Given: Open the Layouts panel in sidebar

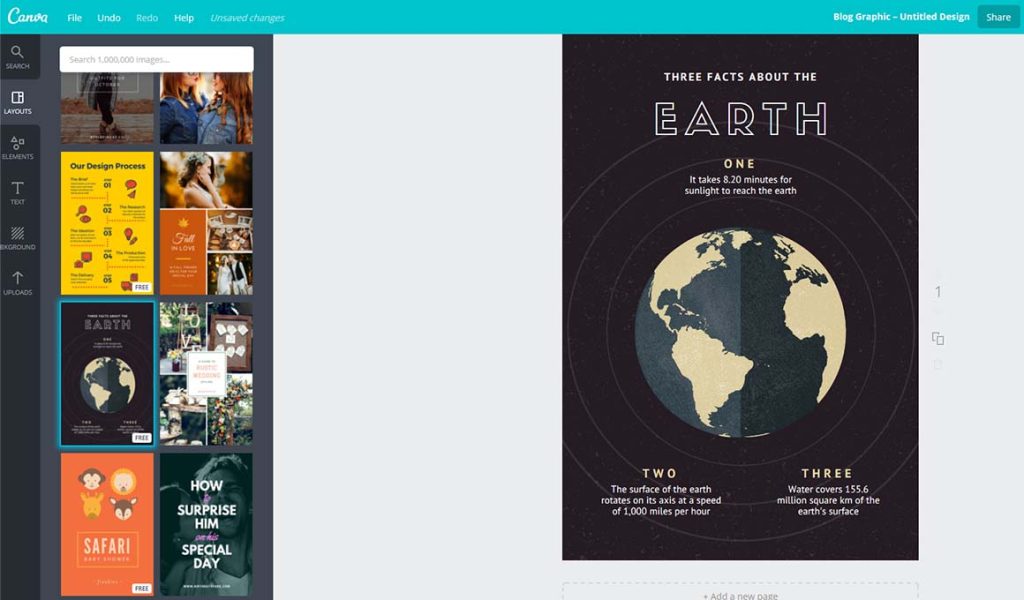Looking at the screenshot, I should click(18, 103).
